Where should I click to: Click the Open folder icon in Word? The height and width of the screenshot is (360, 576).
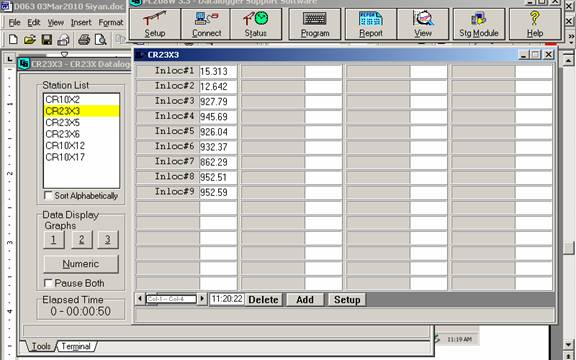[30, 39]
